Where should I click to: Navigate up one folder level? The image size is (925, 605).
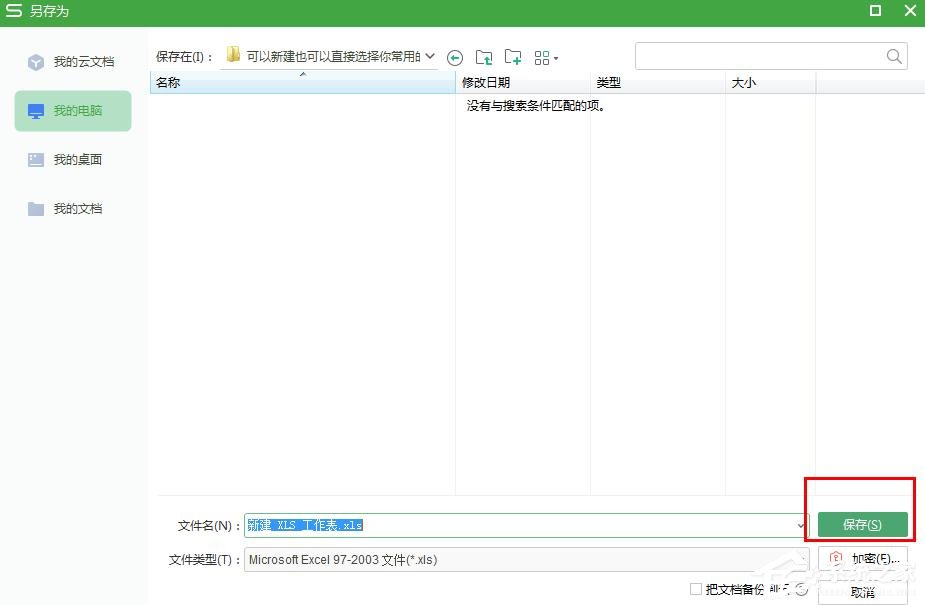pos(484,57)
